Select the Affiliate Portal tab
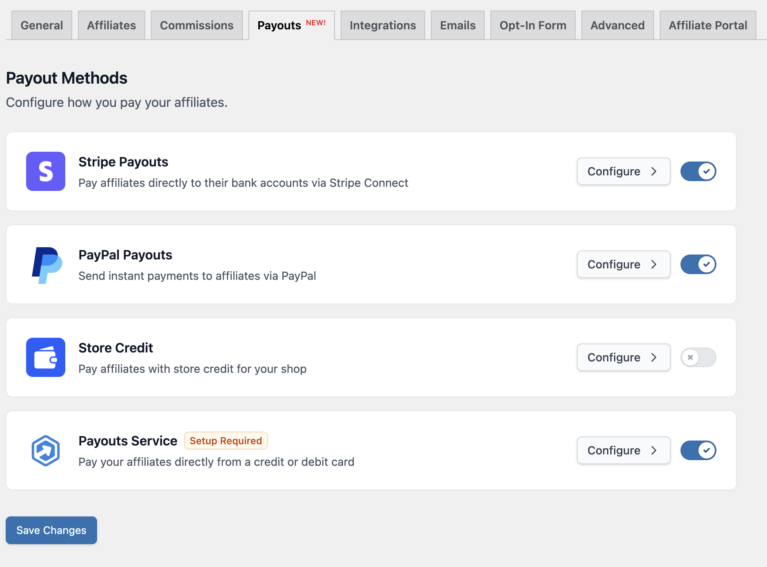 708,25
